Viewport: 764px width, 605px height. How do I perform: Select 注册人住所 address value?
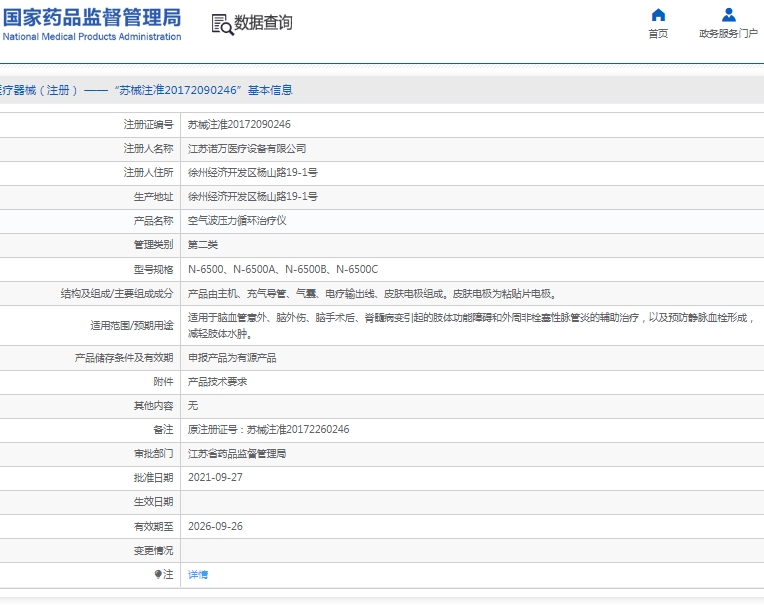253,172
